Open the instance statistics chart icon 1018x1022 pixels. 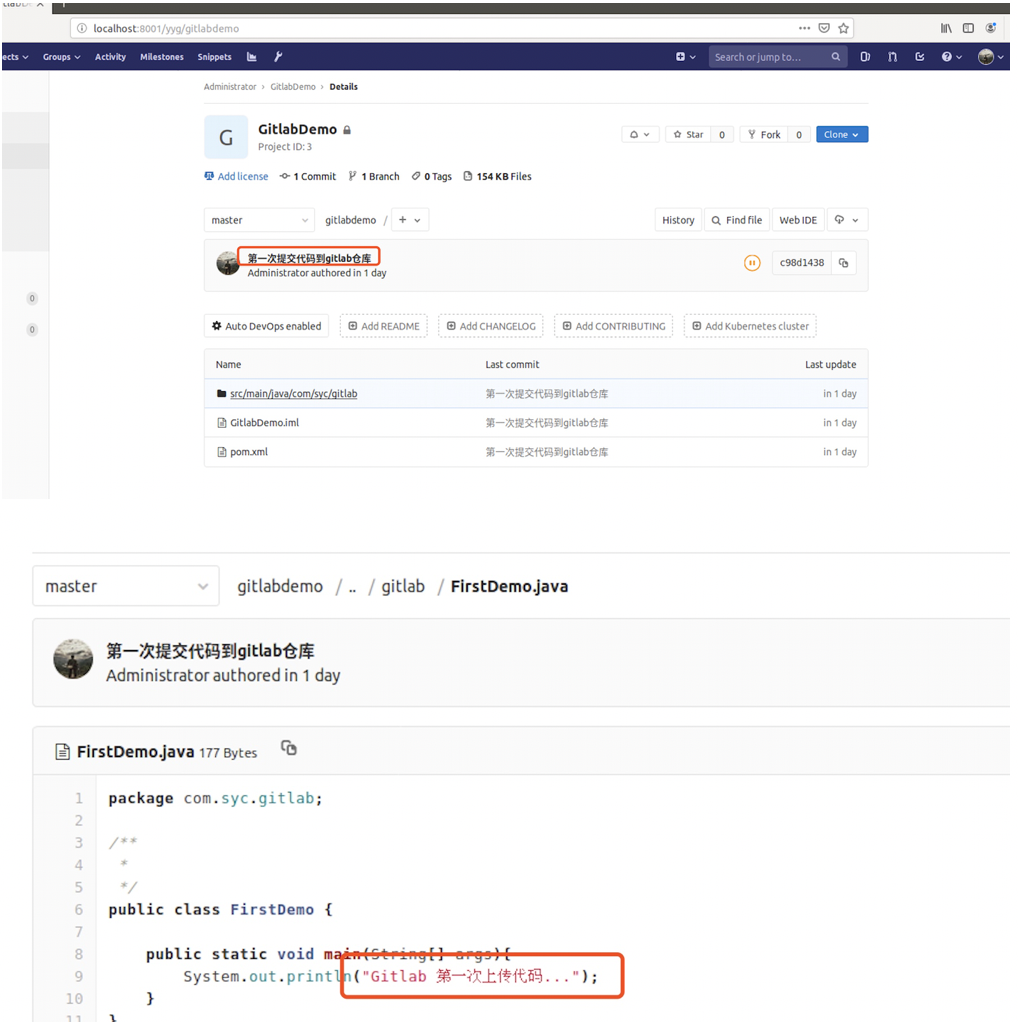coord(252,57)
